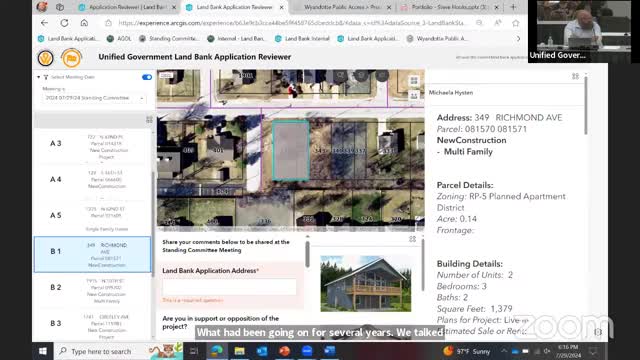The width and height of the screenshot is (640, 360).
Task: Select list item B 1 349 Richmond Ave
Action: [x=92, y=254]
